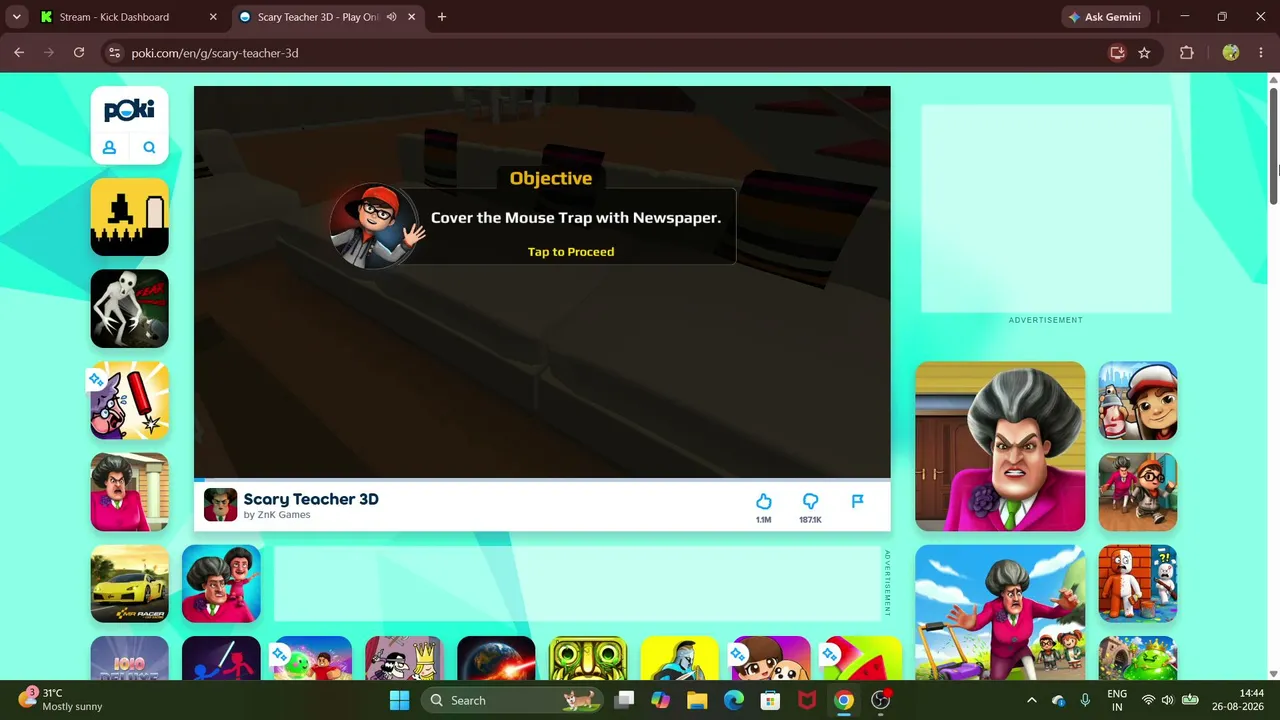Click the Google Chrome taskbar icon

pyautogui.click(x=844, y=700)
